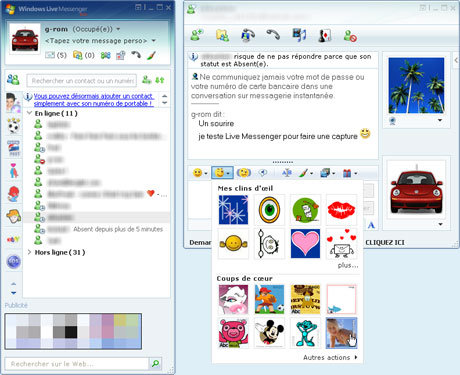460x375 pixels.
Task: Click the CLIQUEZ ICI link
Action: (385, 242)
